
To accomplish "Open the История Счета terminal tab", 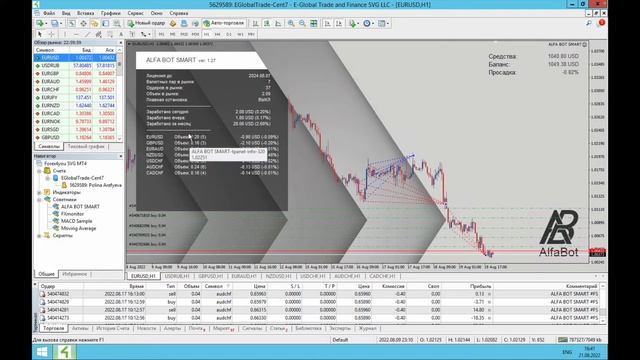I will 113,328.
